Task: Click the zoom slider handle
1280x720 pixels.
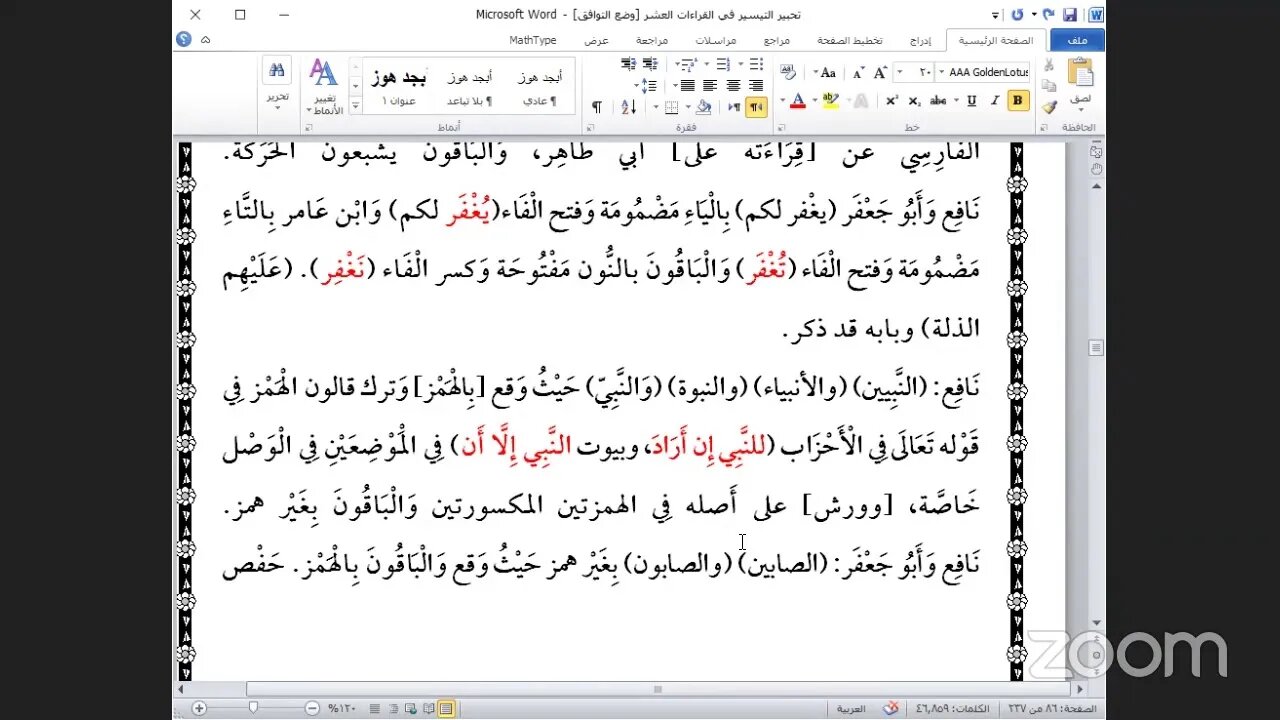Action: point(253,707)
